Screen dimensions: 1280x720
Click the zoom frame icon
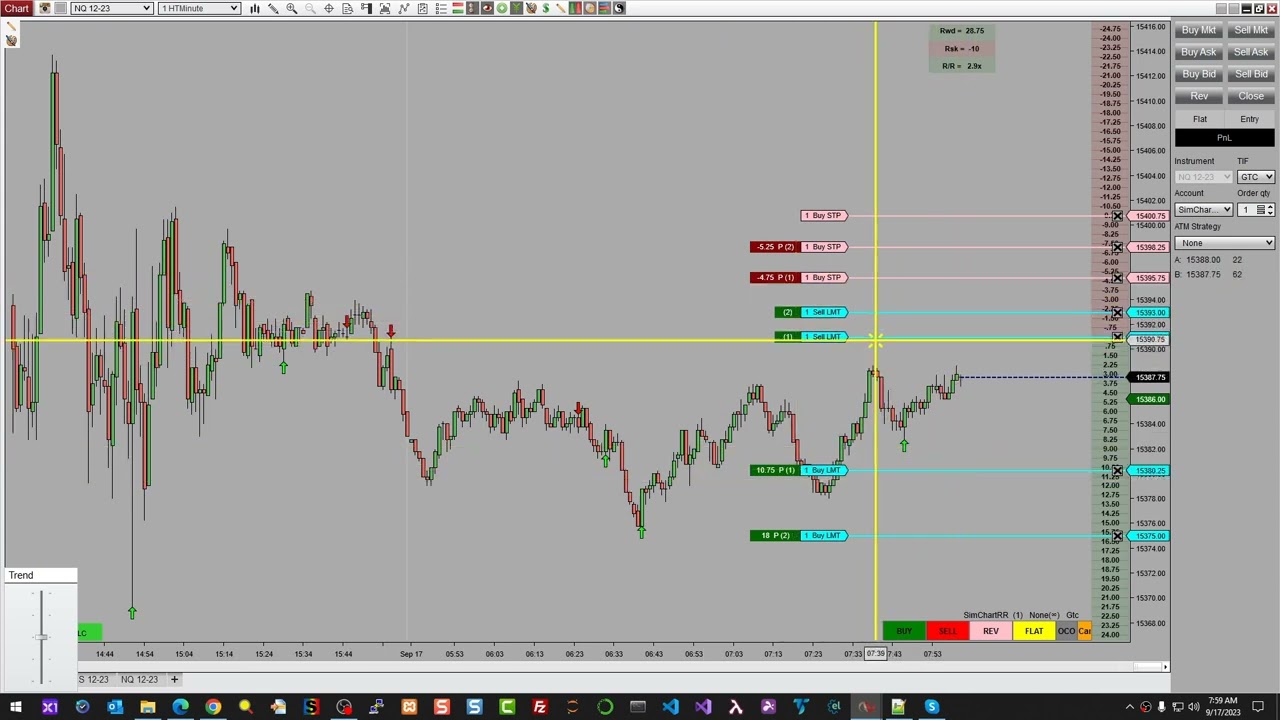(x=385, y=8)
